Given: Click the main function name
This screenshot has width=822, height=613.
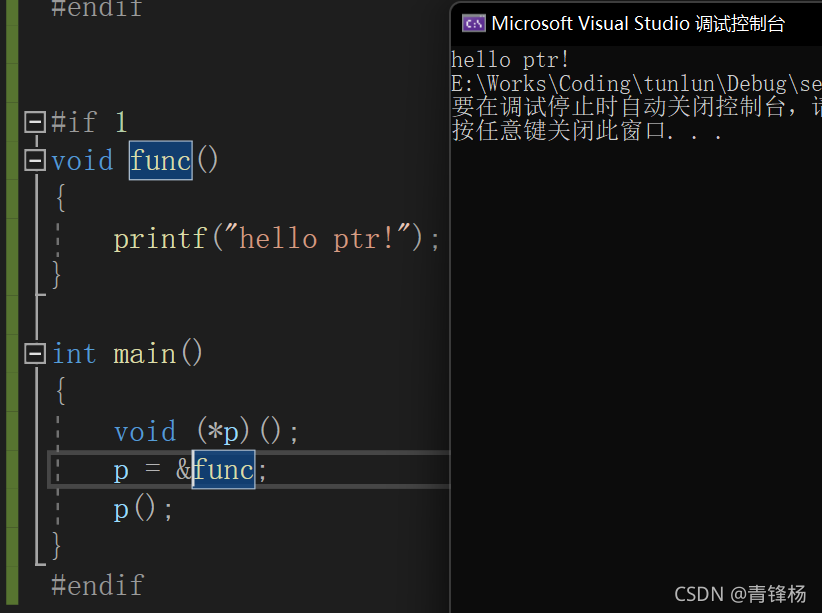Looking at the screenshot, I should [144, 354].
